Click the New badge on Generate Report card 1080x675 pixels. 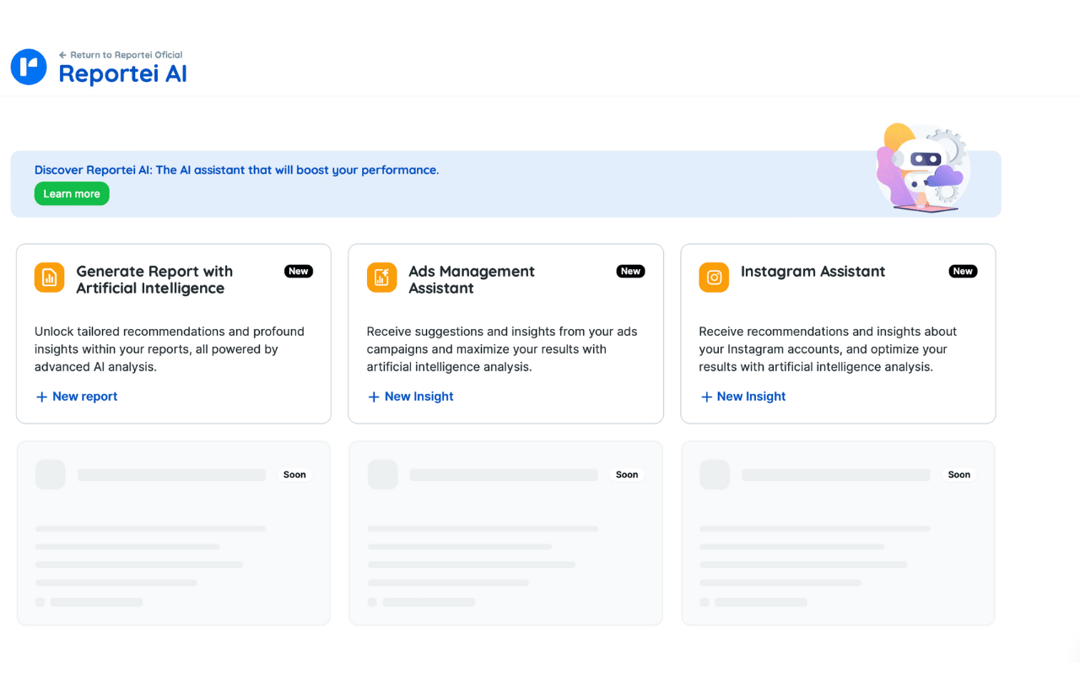pyautogui.click(x=298, y=271)
